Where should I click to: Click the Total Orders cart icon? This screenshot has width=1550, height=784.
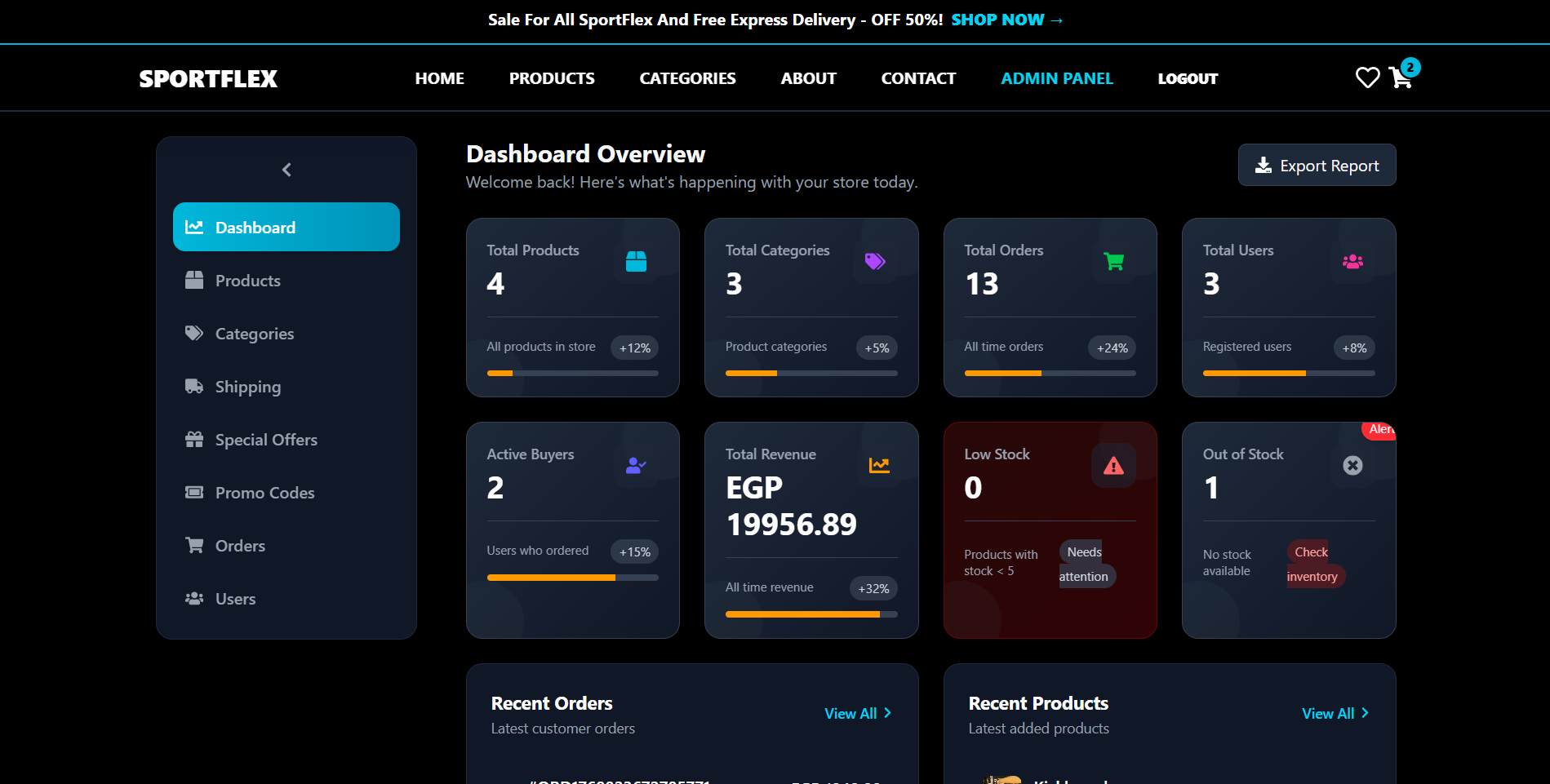pos(1113,262)
